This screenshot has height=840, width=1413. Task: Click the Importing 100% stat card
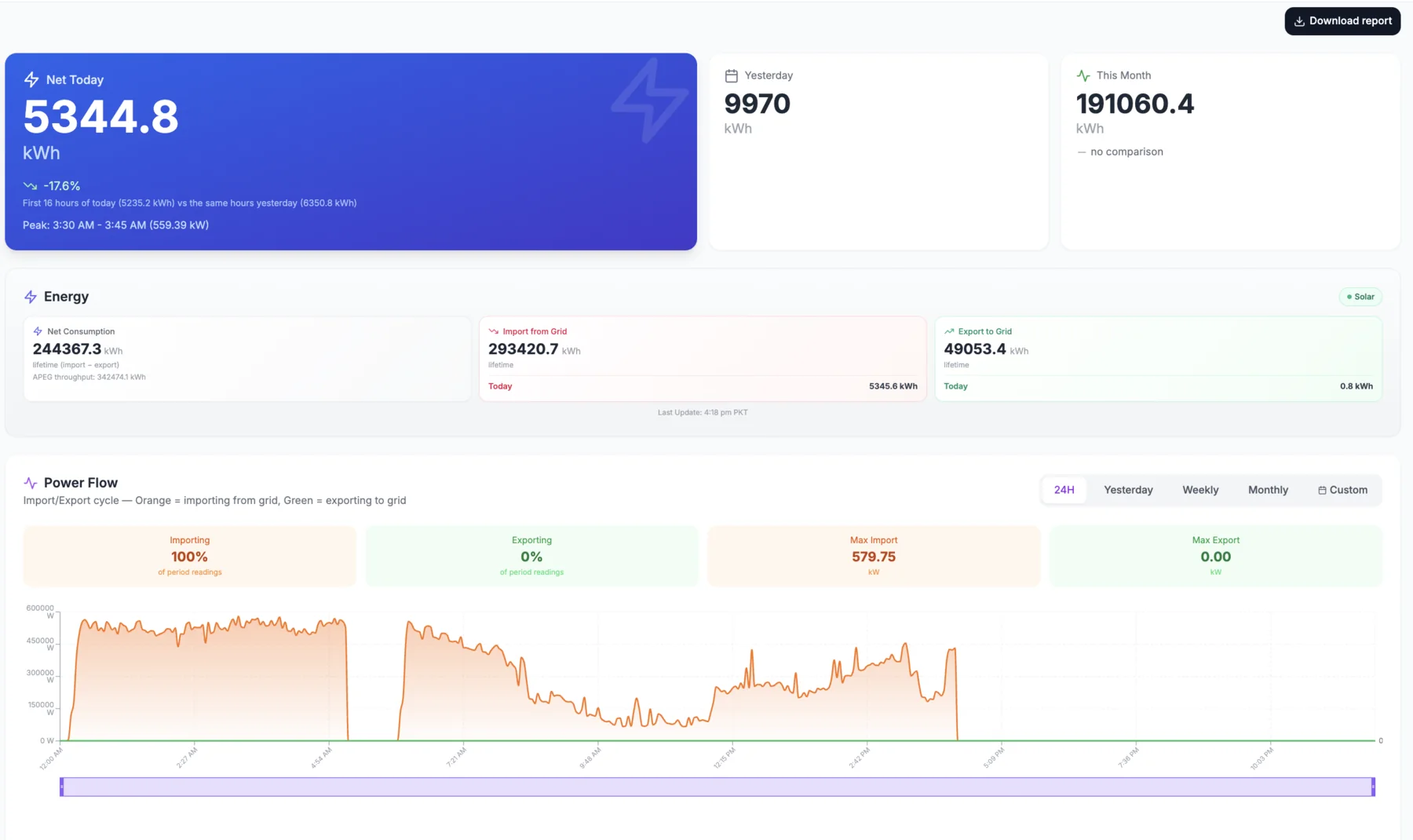tap(189, 556)
